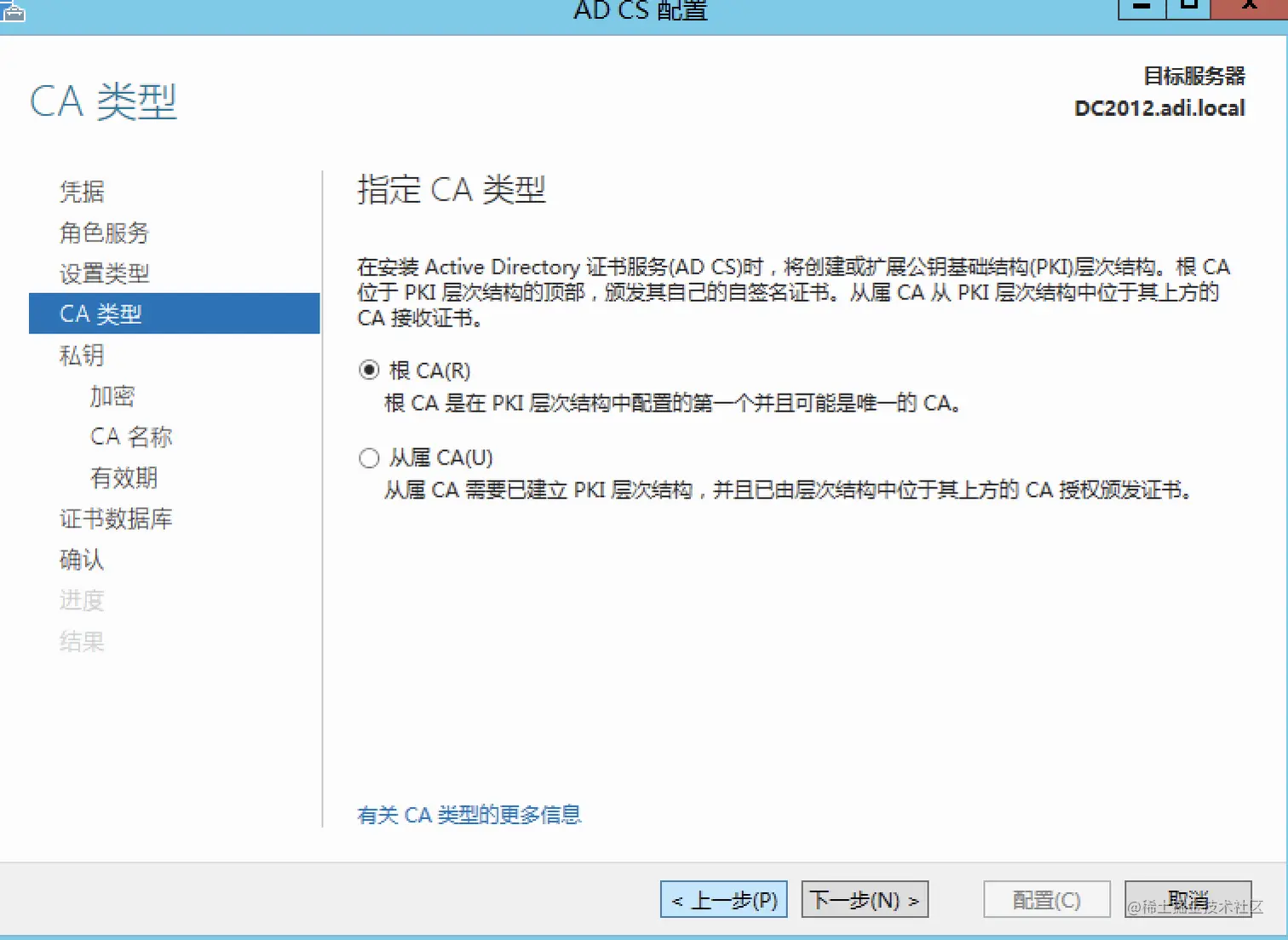Open the 加密 sub-step
The width and height of the screenshot is (1288, 940).
coord(112,396)
